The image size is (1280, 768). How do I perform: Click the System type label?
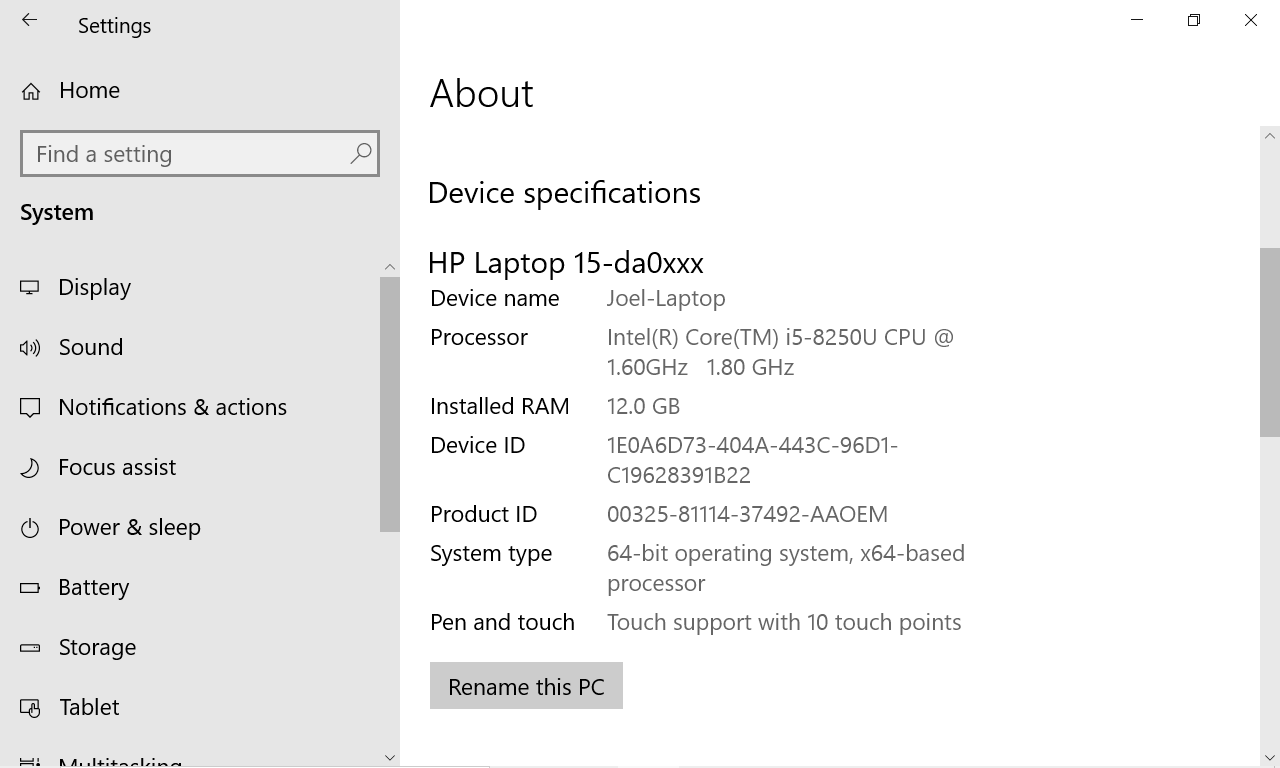491,553
